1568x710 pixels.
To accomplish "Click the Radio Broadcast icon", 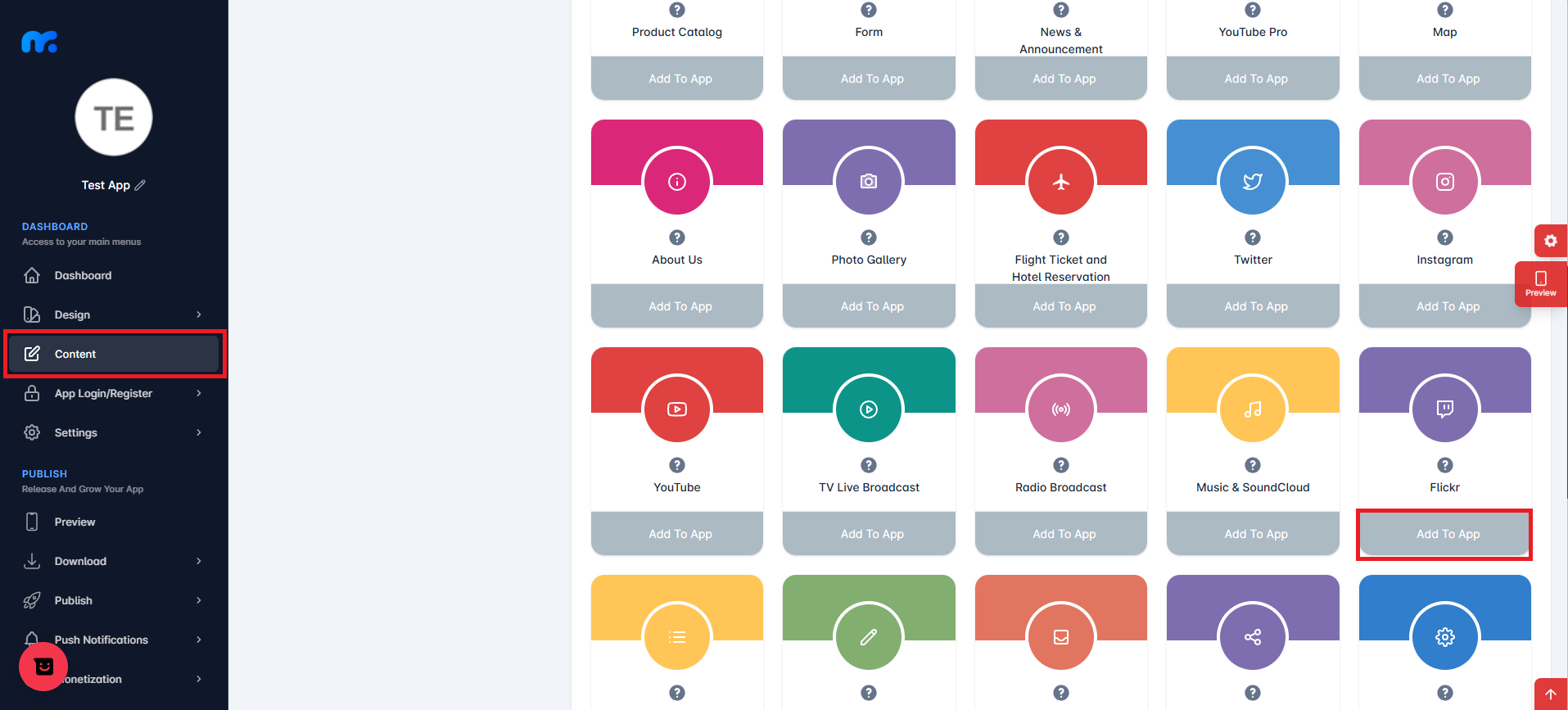I will [1060, 409].
